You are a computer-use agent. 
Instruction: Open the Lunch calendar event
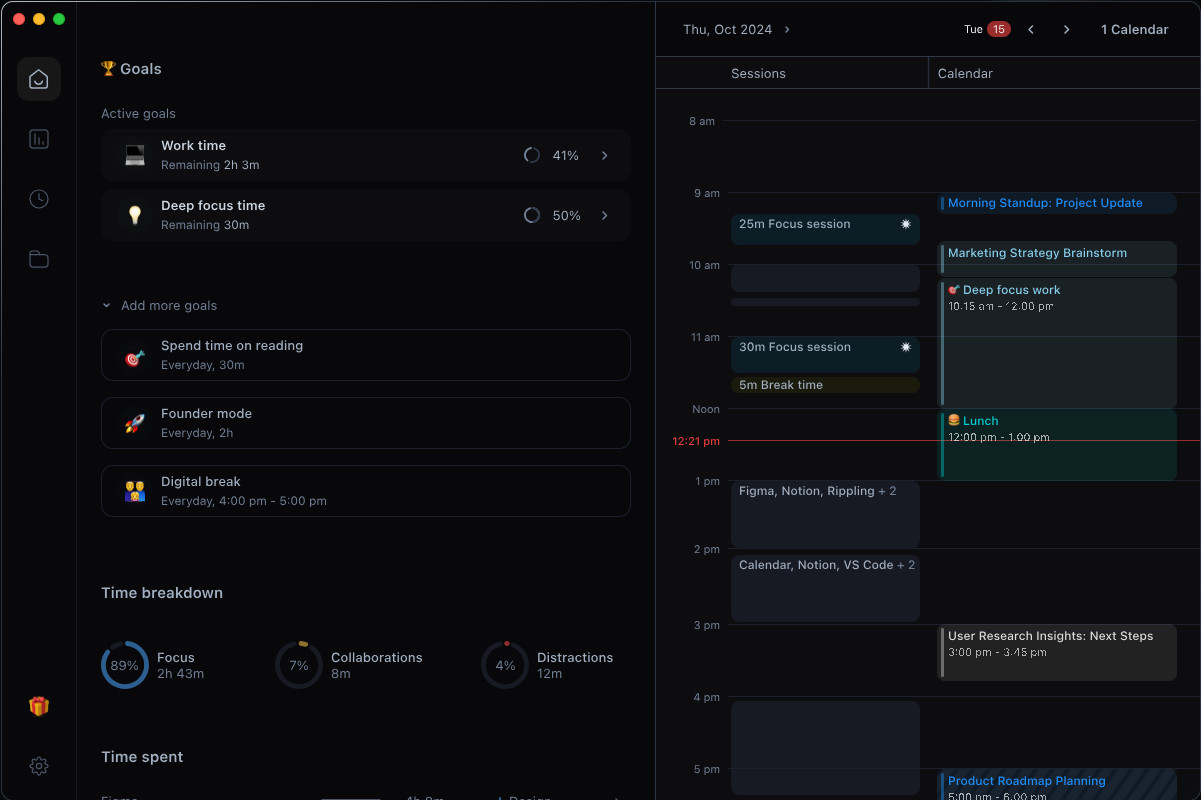(x=1057, y=444)
